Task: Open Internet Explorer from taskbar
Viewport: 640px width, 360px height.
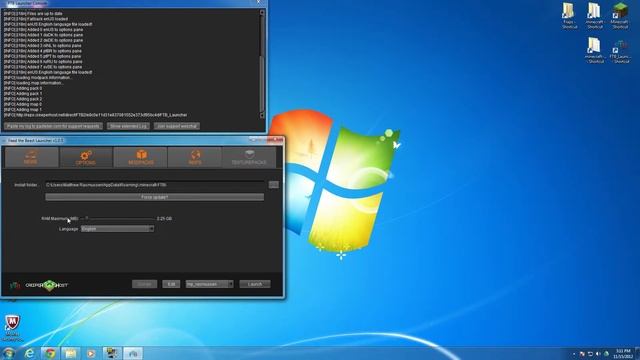Action: pyautogui.click(x=29, y=353)
